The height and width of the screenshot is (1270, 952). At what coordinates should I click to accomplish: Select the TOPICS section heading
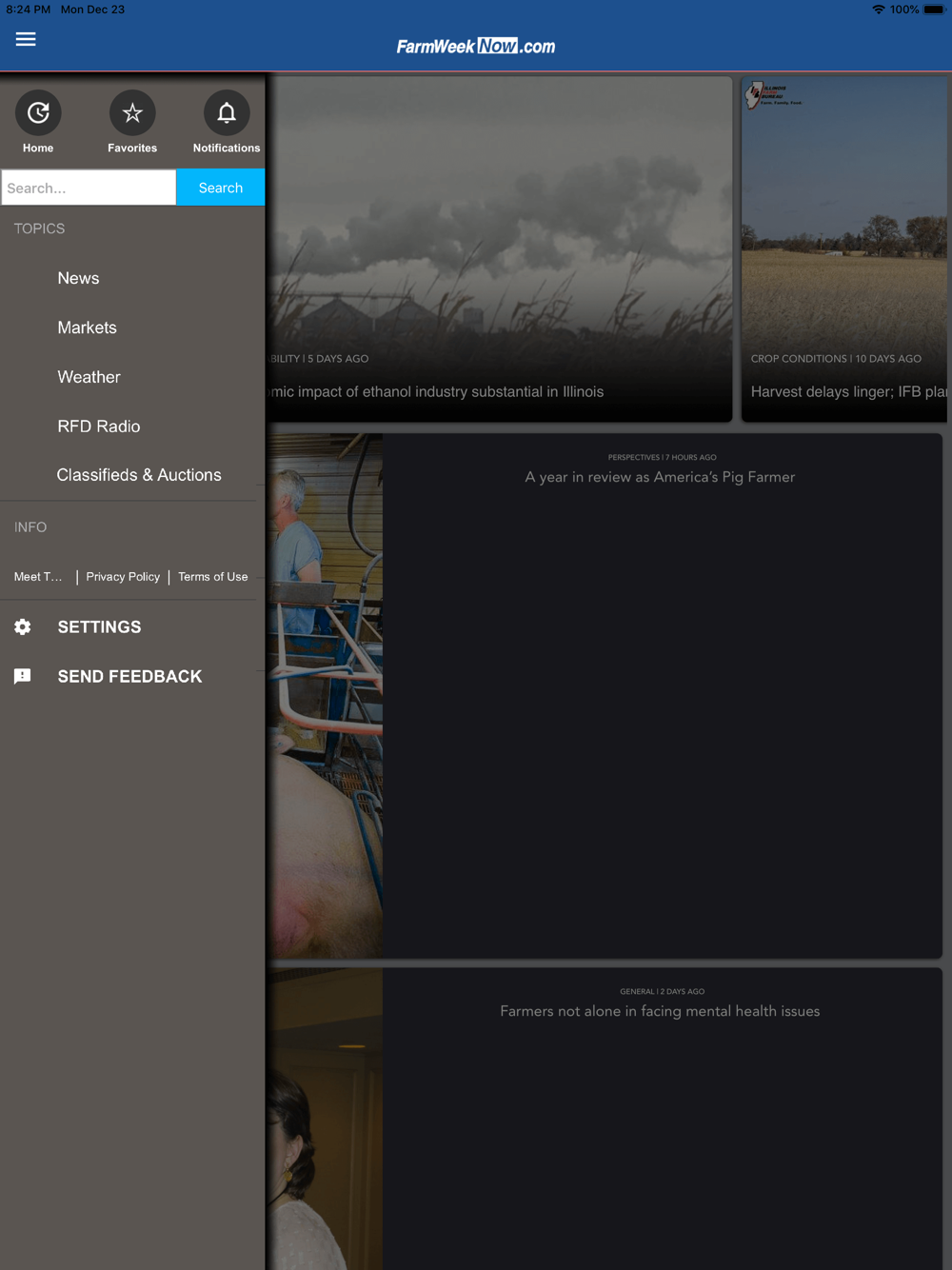click(x=39, y=228)
